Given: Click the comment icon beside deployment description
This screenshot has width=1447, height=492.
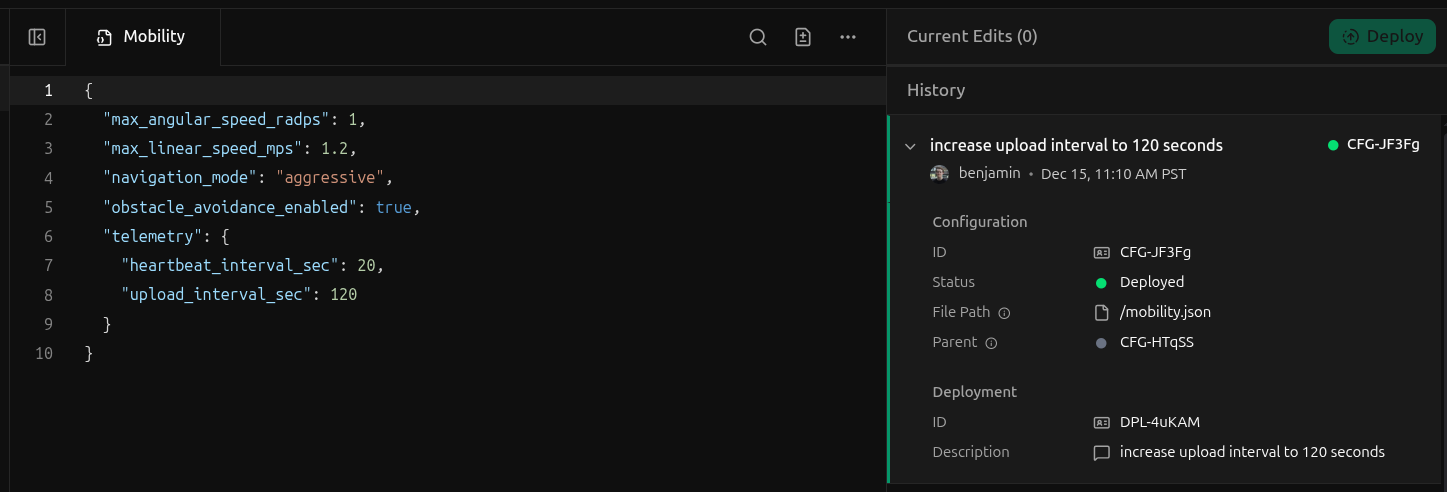Looking at the screenshot, I should (x=1102, y=452).
